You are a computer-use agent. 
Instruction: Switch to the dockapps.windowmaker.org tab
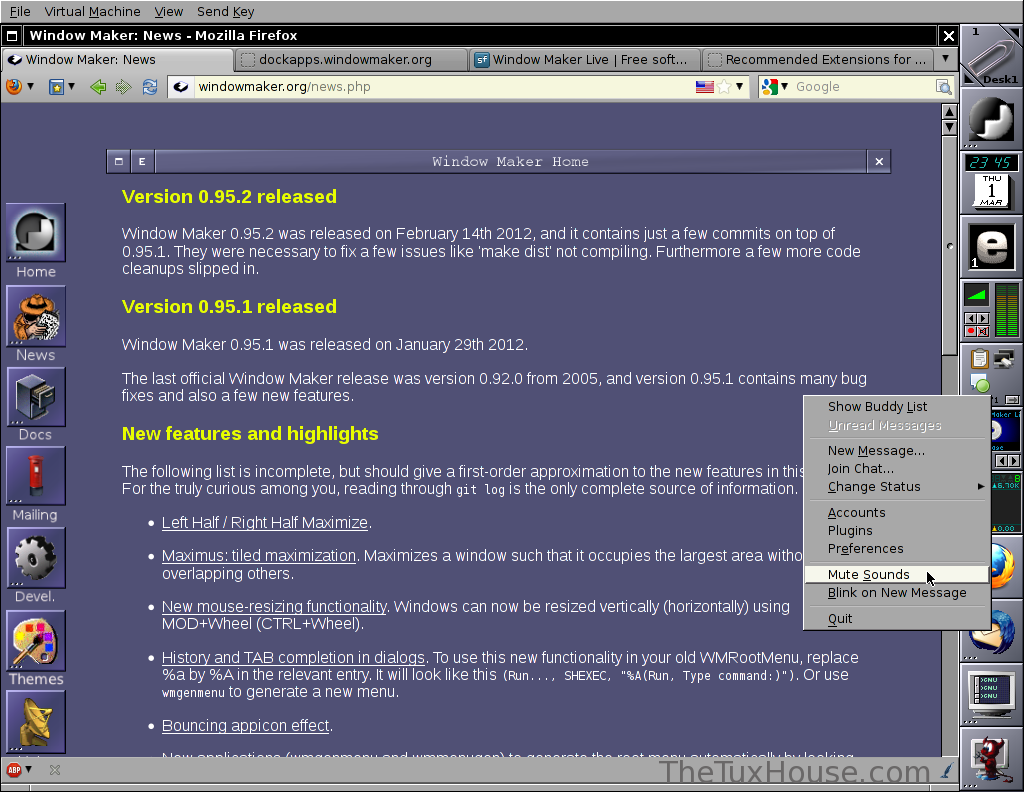tap(345, 59)
